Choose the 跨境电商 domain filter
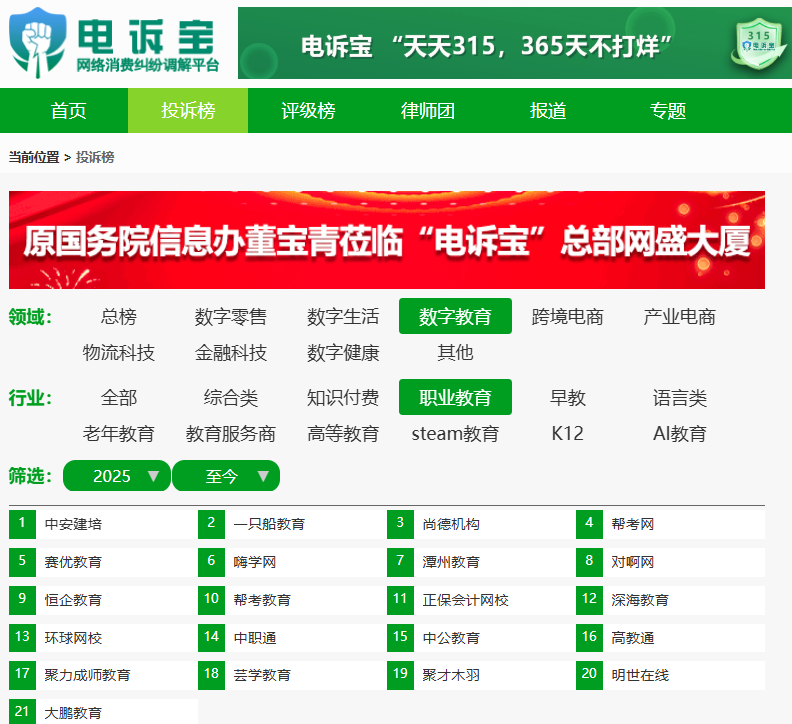This screenshot has height=724, width=792. 568,317
